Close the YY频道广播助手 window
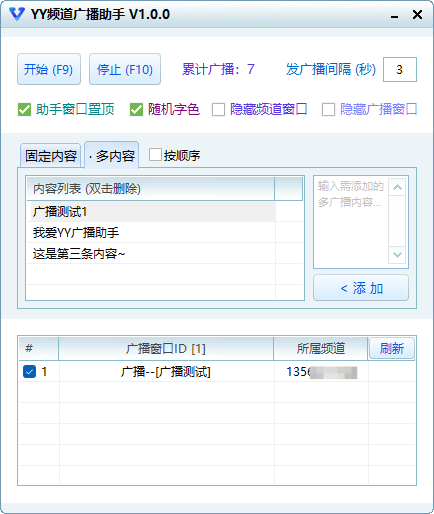434x514 pixels. tap(417, 15)
